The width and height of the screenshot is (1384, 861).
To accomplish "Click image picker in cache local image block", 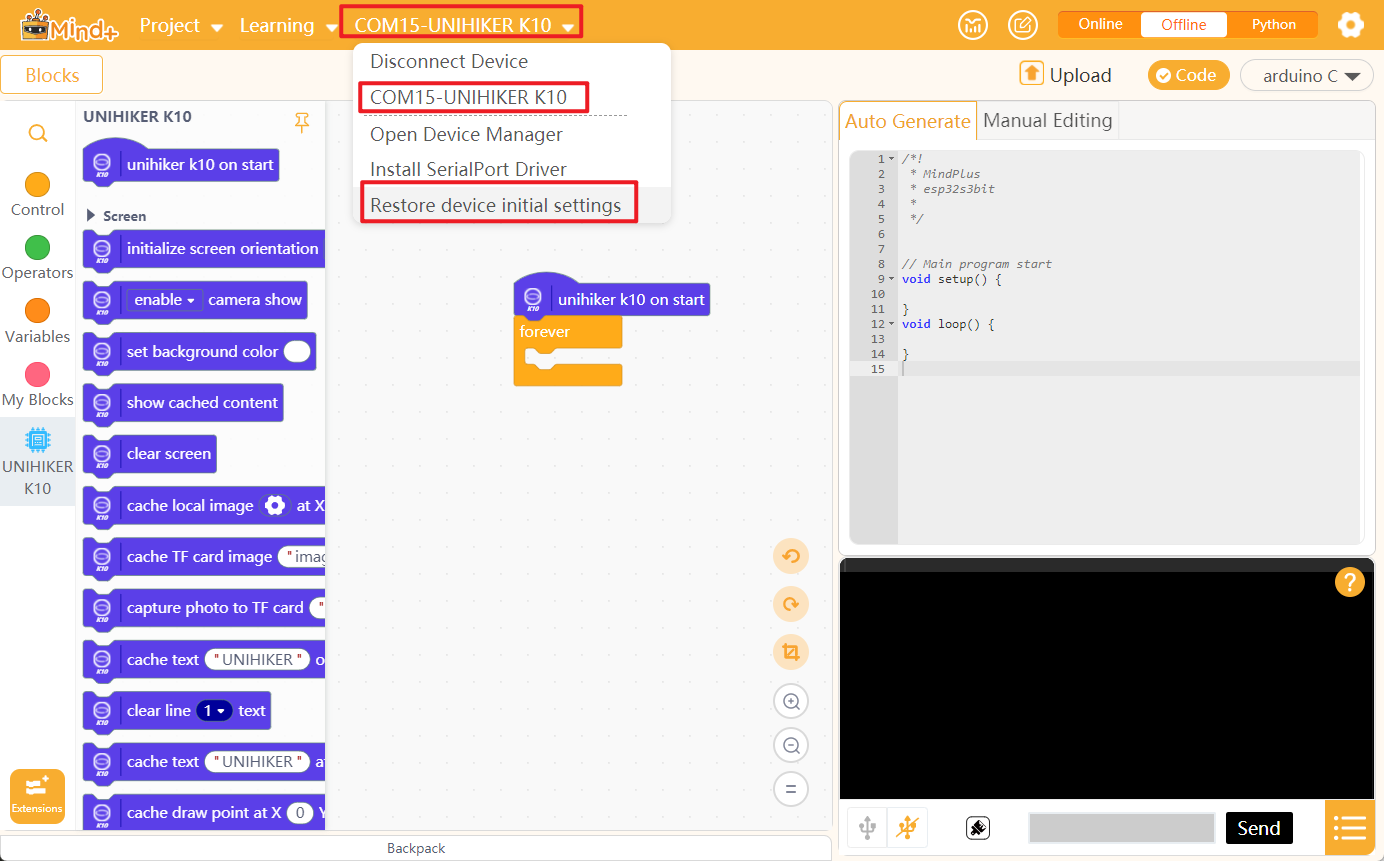I will (275, 506).
